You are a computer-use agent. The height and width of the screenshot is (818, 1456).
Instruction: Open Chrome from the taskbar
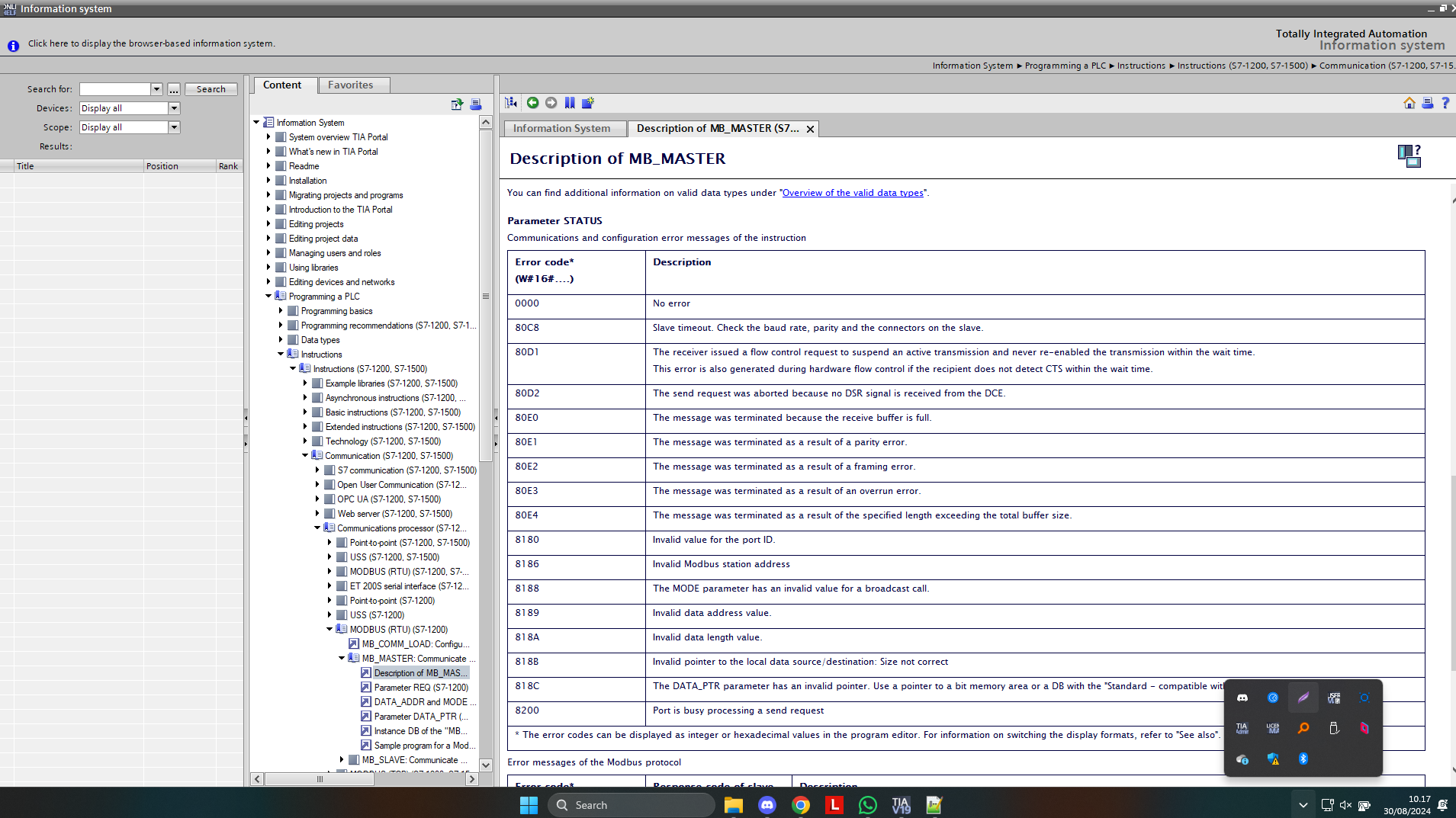(x=800, y=805)
